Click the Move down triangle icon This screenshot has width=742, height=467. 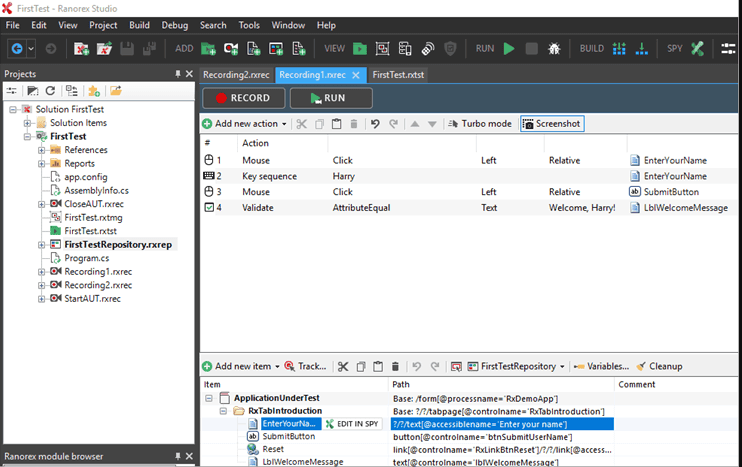pyautogui.click(x=432, y=124)
